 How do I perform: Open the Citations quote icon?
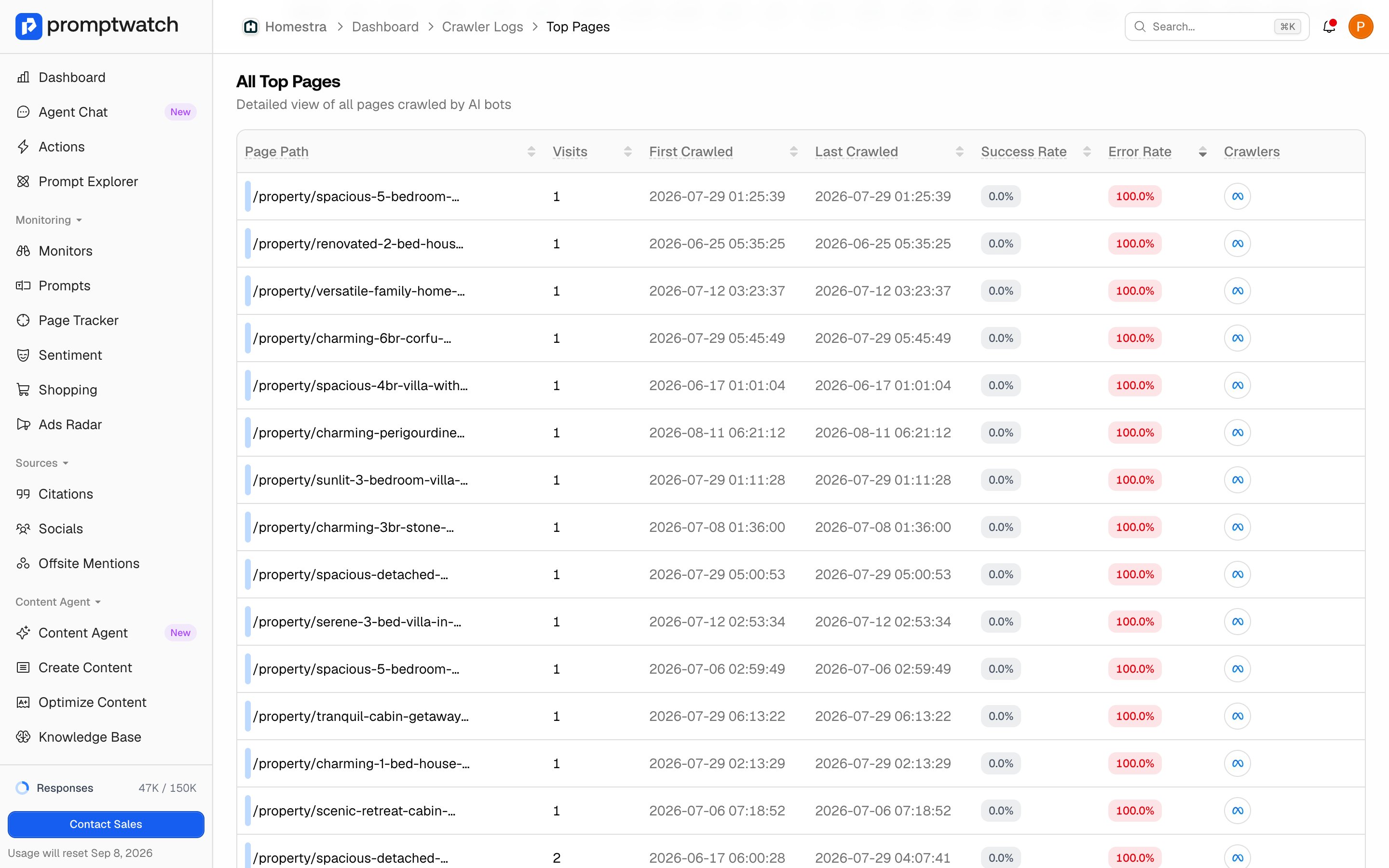pyautogui.click(x=23, y=494)
